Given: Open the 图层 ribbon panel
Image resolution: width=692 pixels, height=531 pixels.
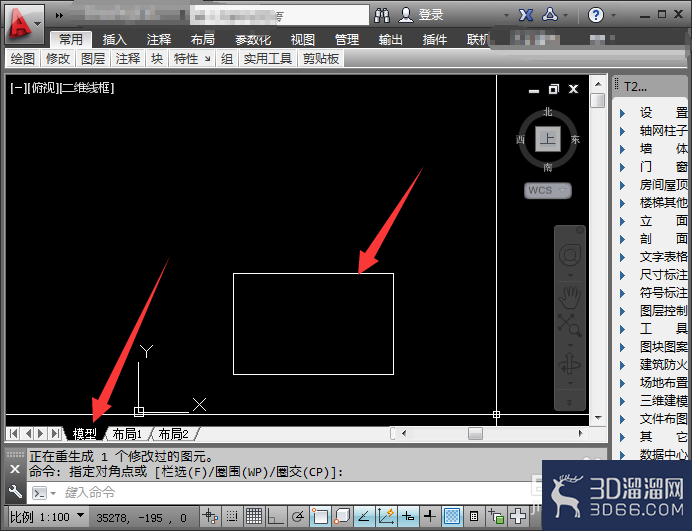Looking at the screenshot, I should (x=93, y=58).
